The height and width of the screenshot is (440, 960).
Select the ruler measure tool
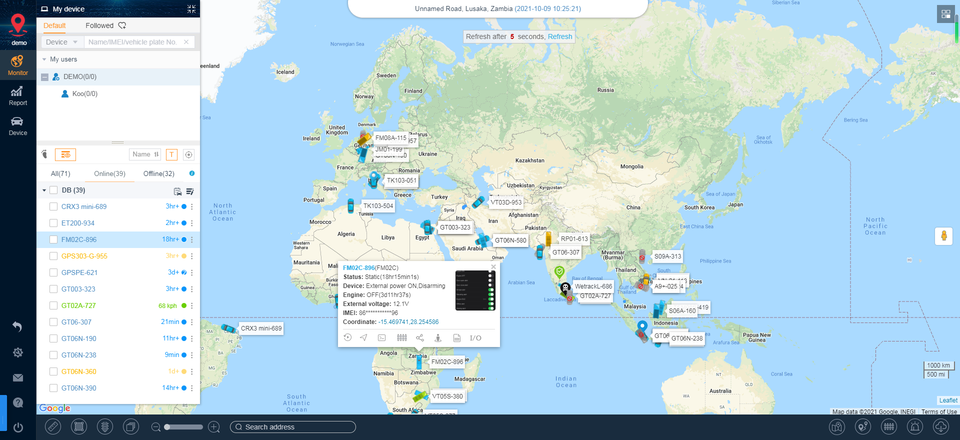(x=53, y=427)
